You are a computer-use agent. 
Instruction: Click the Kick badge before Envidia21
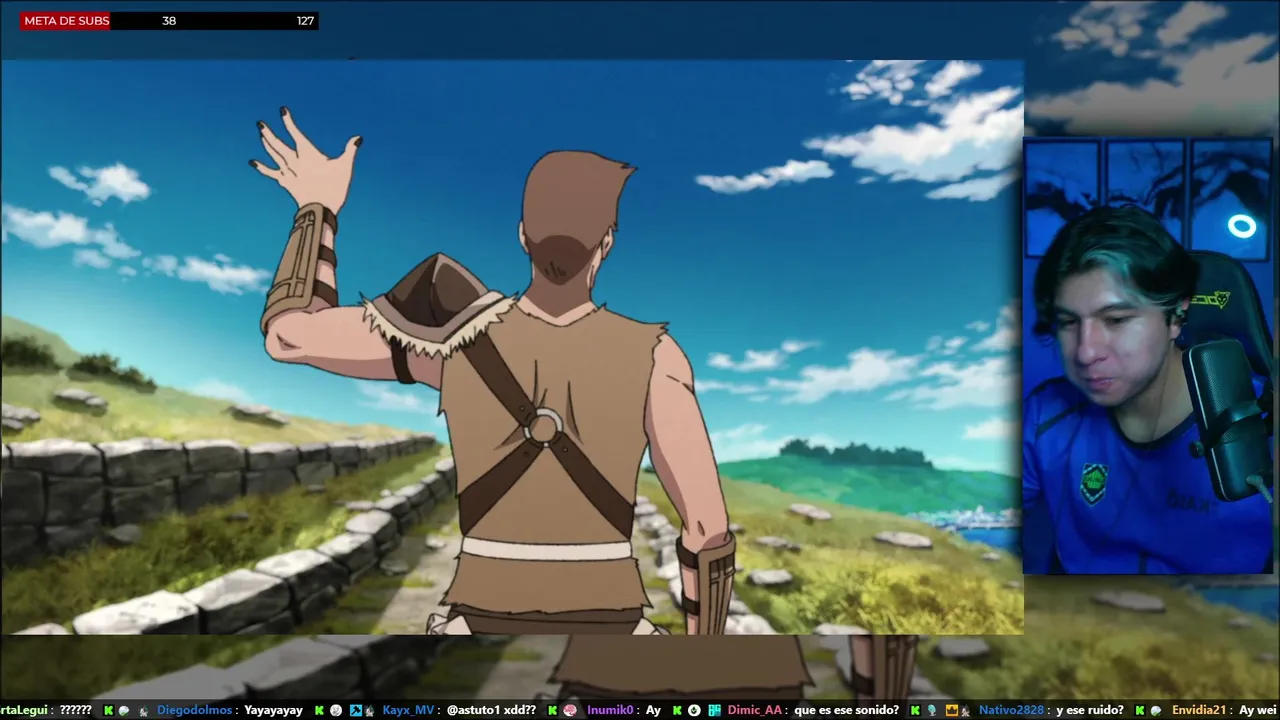1139,710
